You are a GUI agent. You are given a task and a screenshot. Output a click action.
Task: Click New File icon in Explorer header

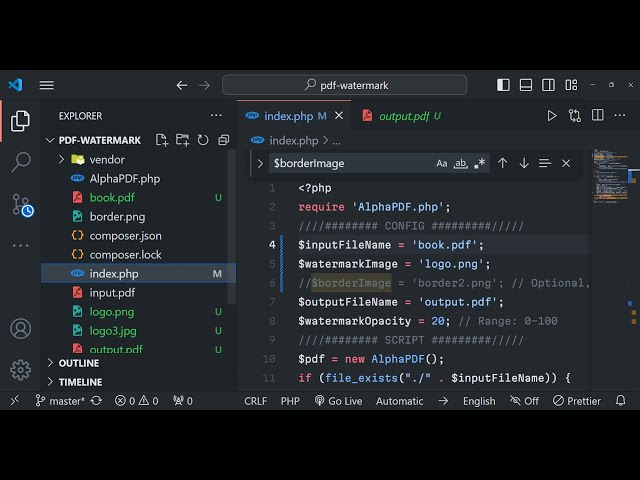[x=162, y=140]
